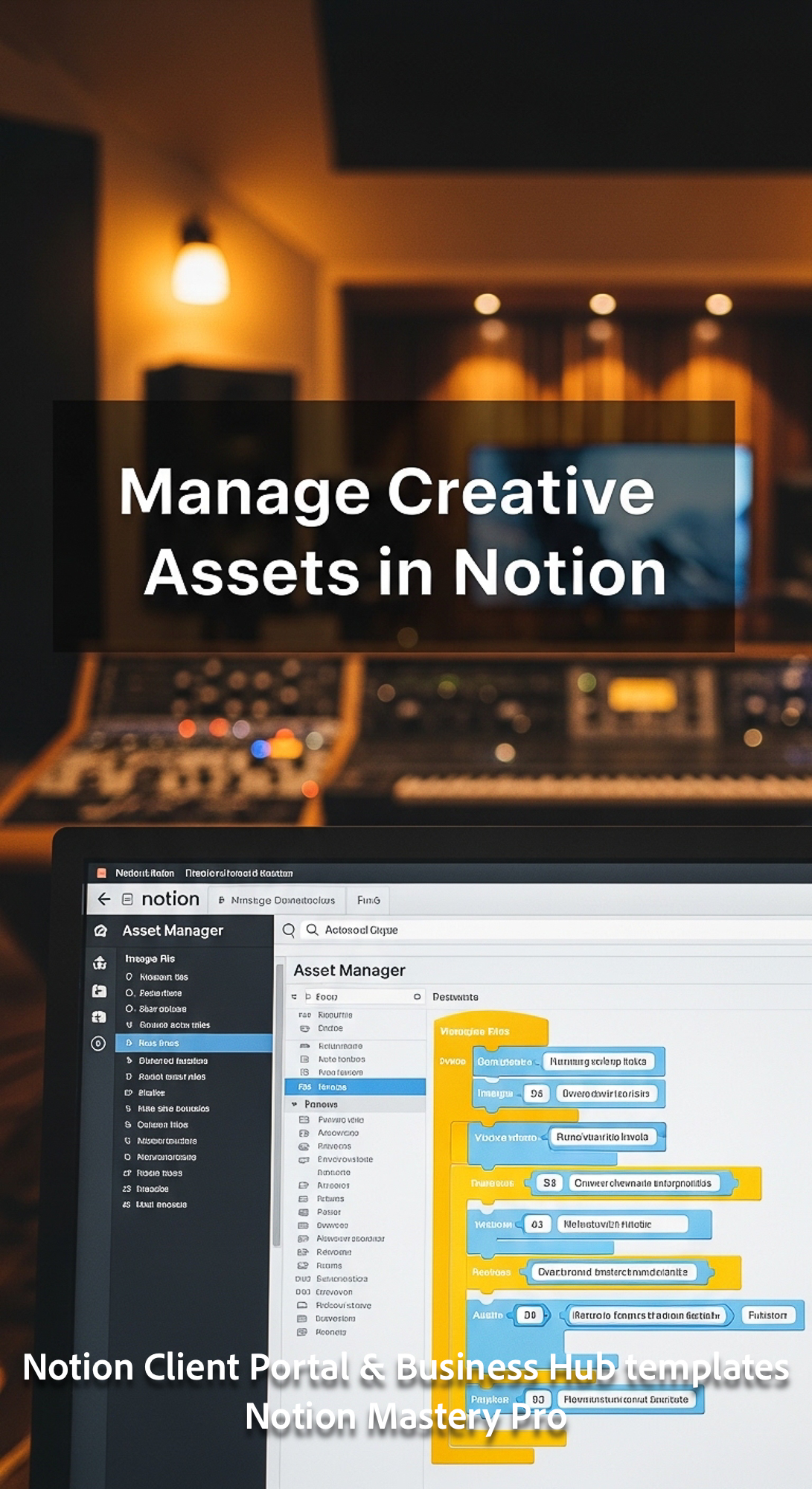Click the 'S8' value field in the yellow block
This screenshot has height=1489, width=812.
[x=549, y=1183]
